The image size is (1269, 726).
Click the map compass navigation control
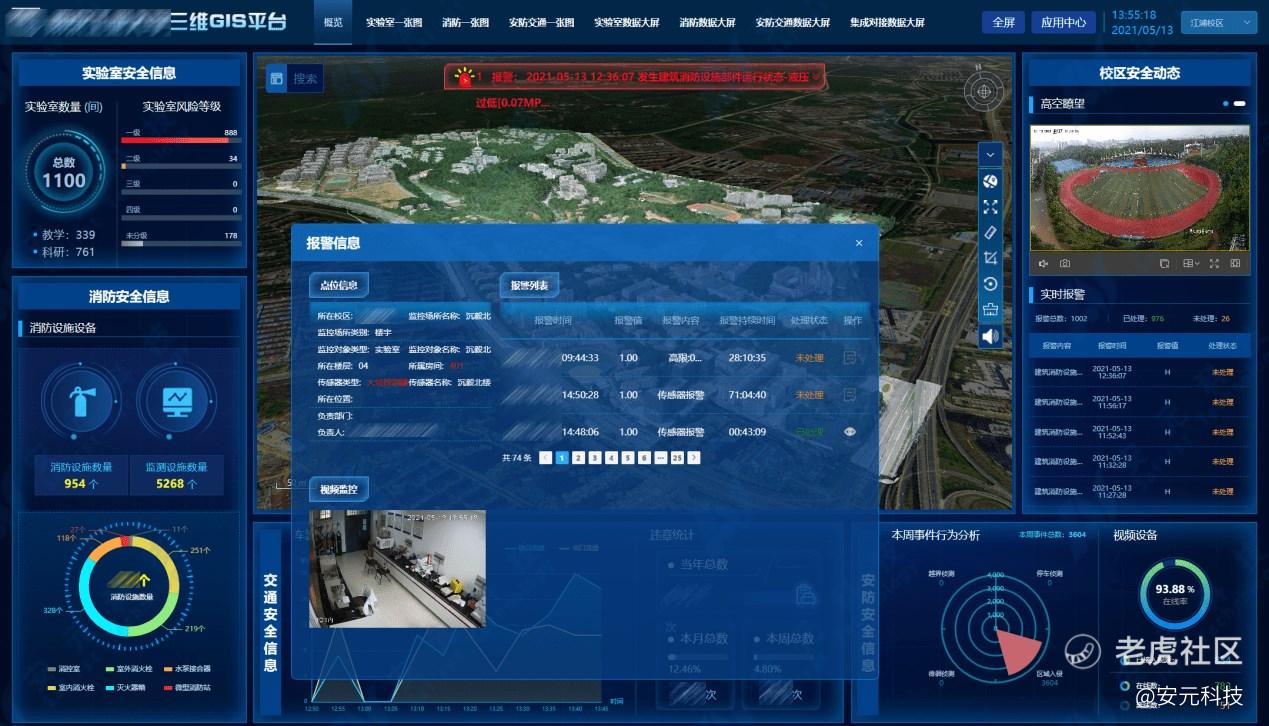coord(984,91)
